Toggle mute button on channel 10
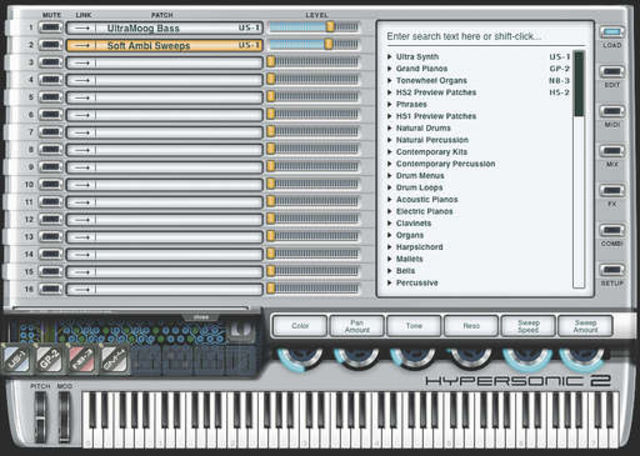This screenshot has height=456, width=640. (51, 185)
